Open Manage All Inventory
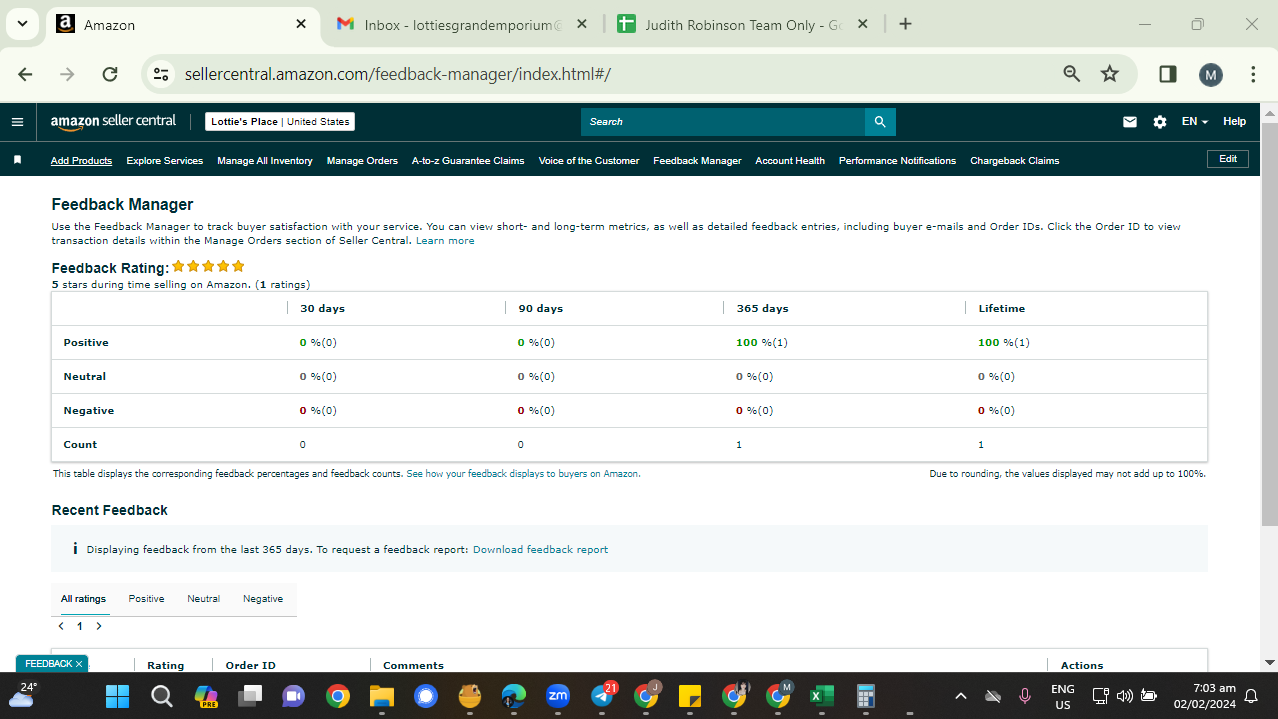This screenshot has width=1278, height=719. (265, 161)
